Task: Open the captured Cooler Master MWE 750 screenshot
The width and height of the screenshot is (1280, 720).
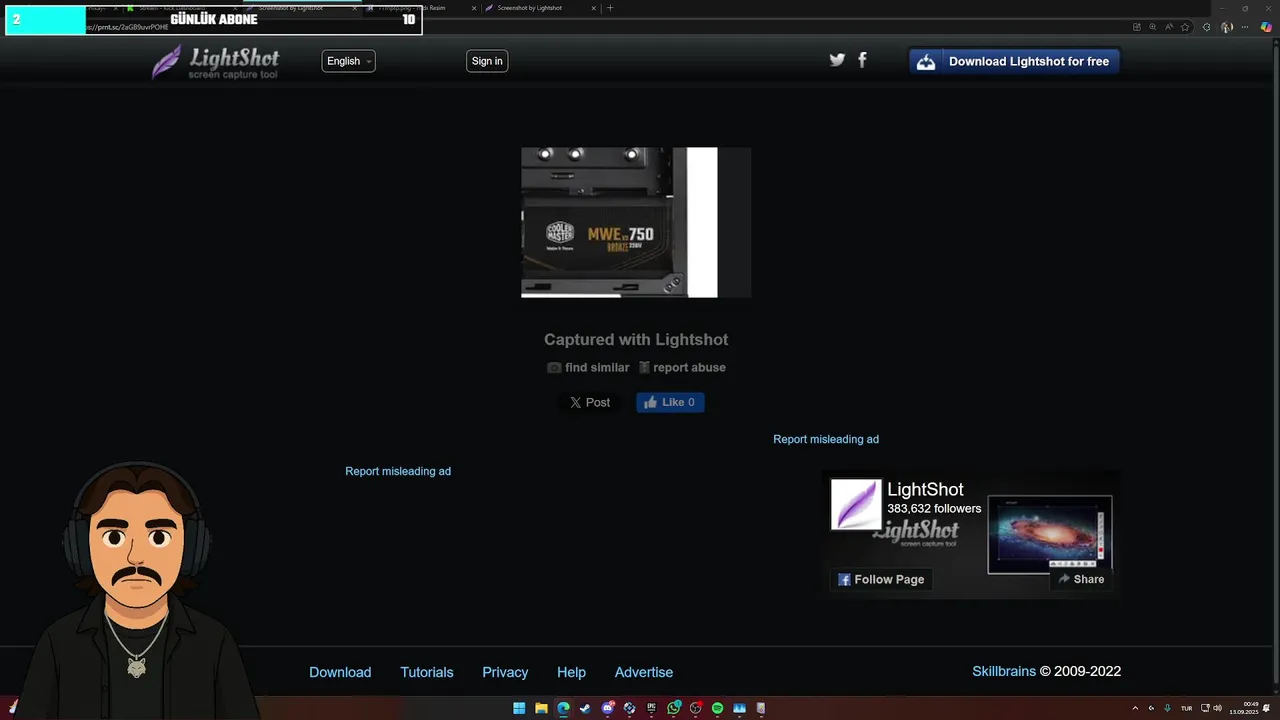Action: coord(636,222)
